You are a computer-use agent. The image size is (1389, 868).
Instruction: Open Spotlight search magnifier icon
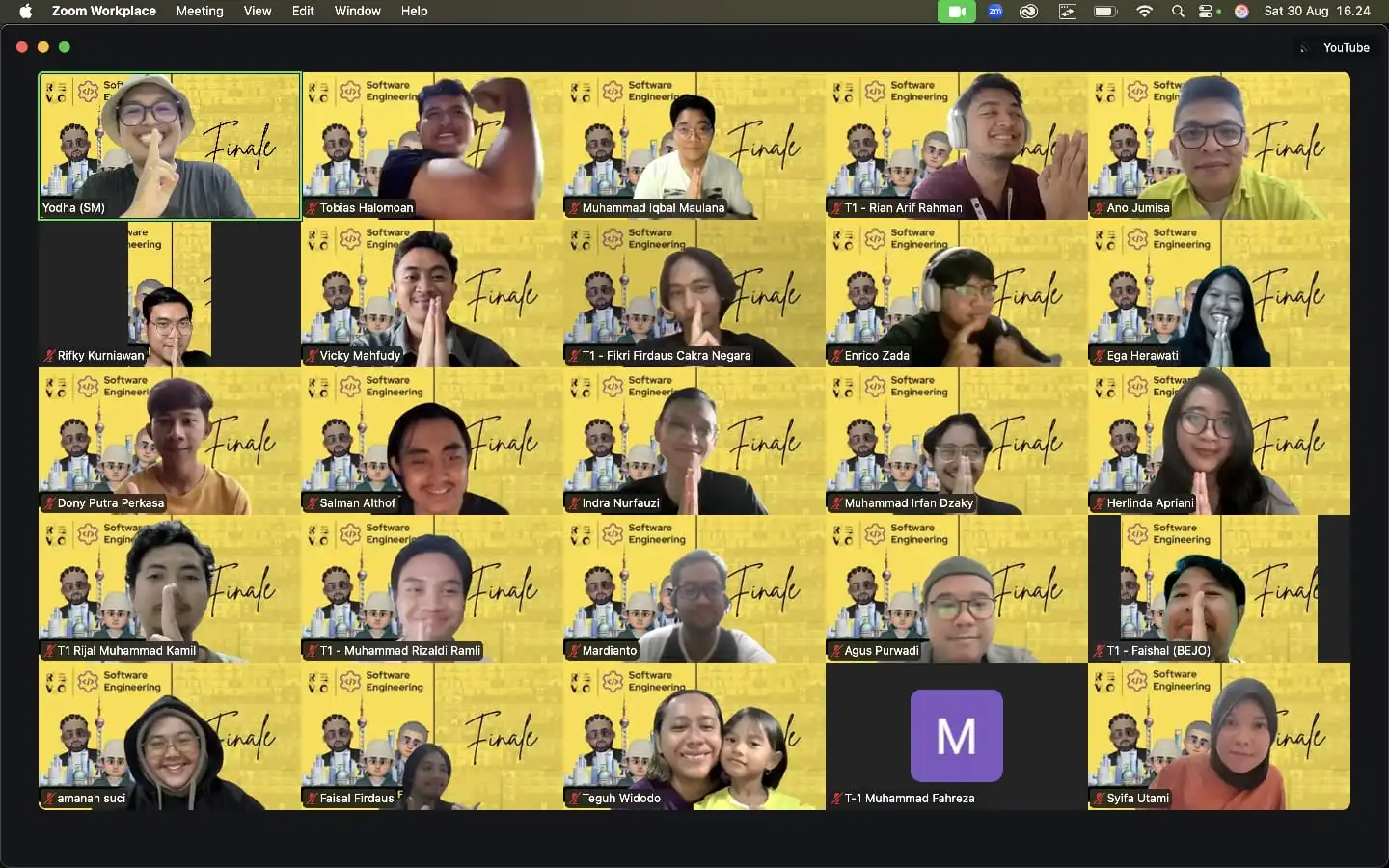coord(1178,12)
